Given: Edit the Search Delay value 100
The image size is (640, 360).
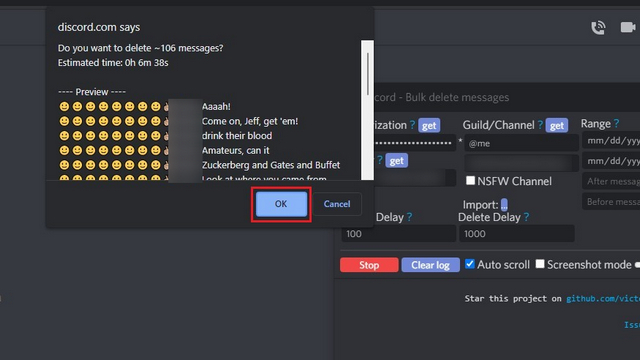Looking at the screenshot, I should coord(398,233).
